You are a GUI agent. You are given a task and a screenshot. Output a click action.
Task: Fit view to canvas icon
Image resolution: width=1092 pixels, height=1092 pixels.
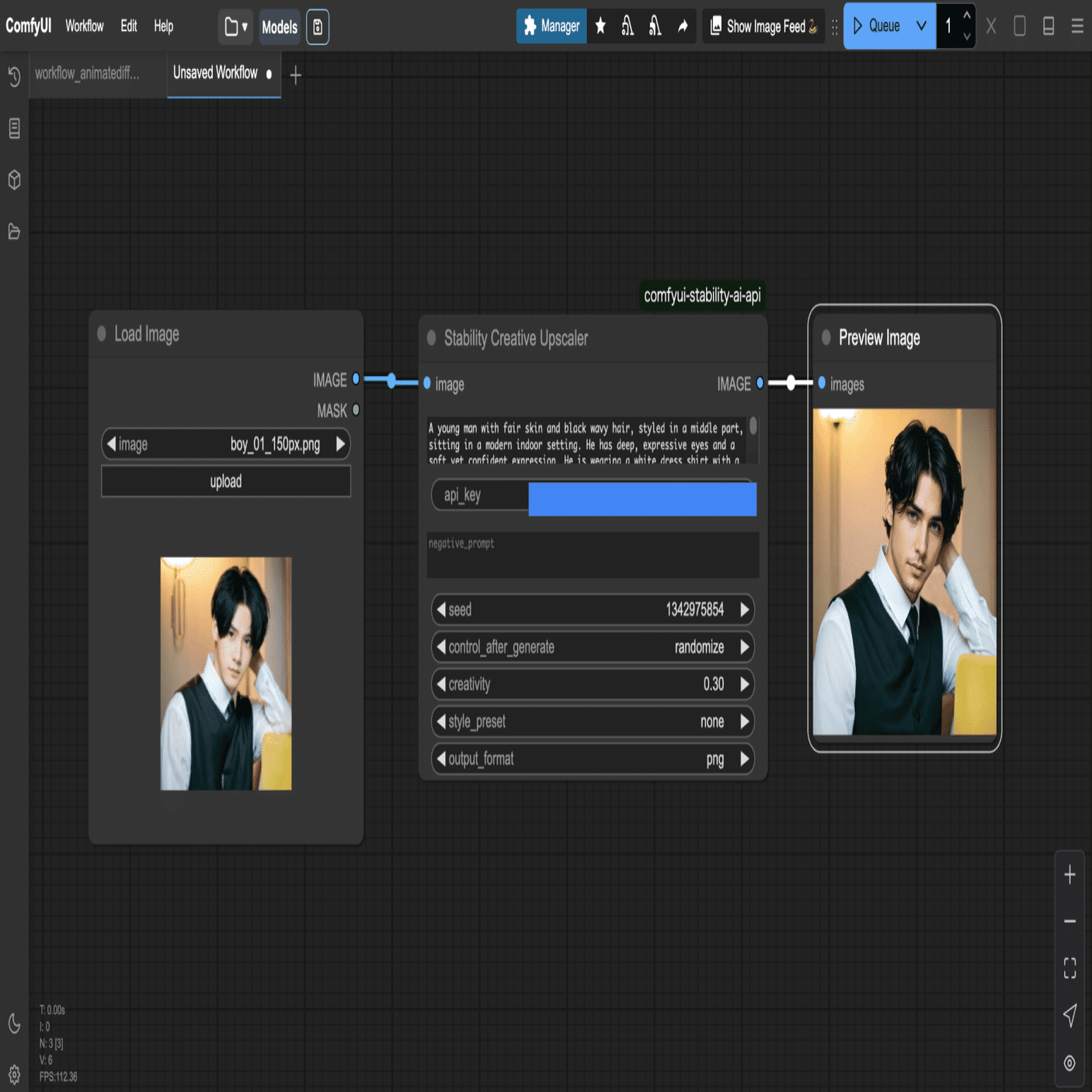tap(1069, 968)
